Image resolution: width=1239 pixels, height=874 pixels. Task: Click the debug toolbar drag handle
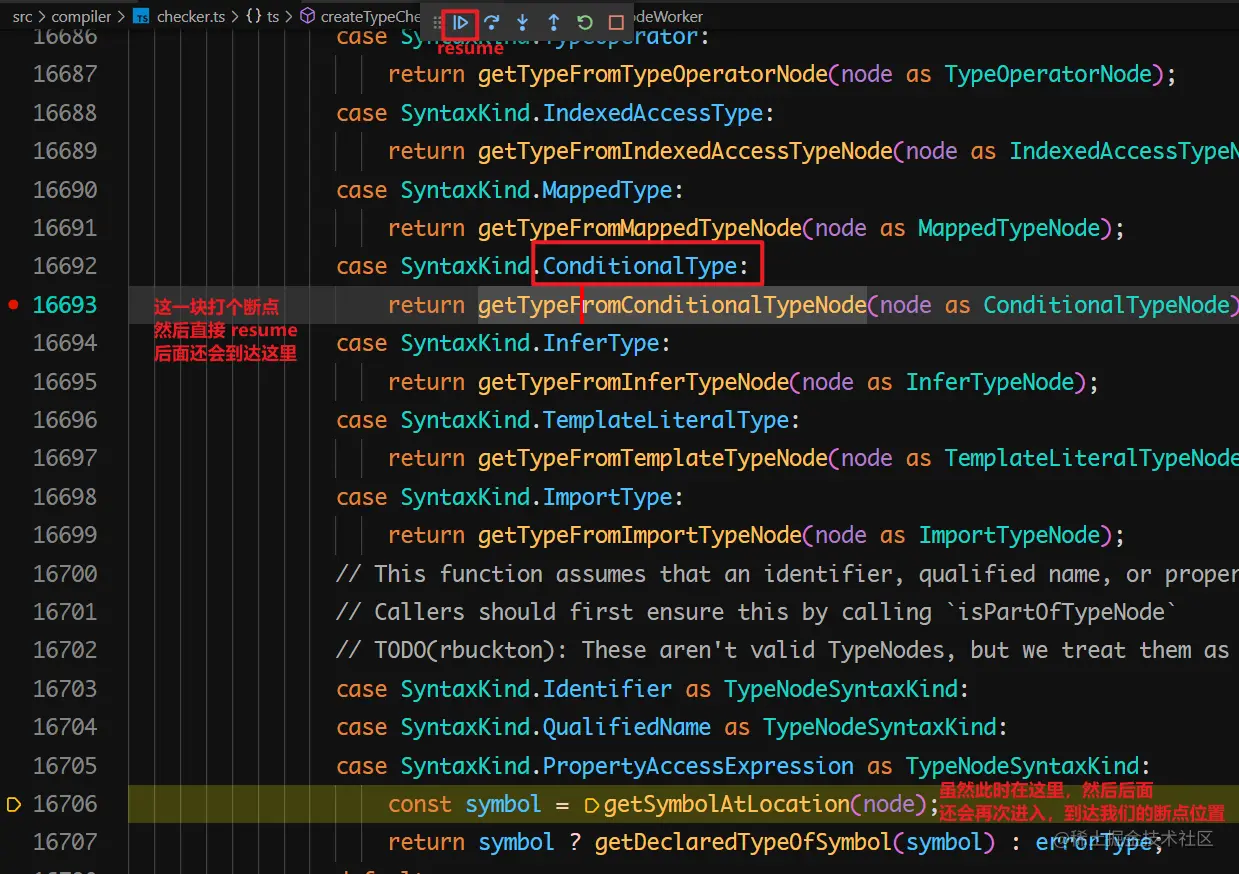(x=437, y=22)
